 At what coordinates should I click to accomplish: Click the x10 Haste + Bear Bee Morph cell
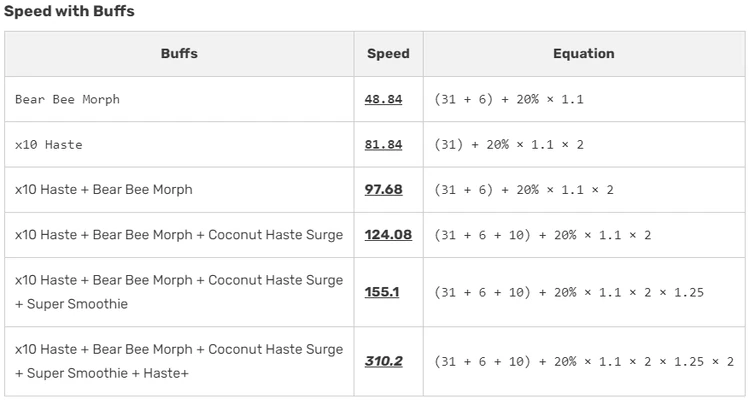[x=104, y=189]
